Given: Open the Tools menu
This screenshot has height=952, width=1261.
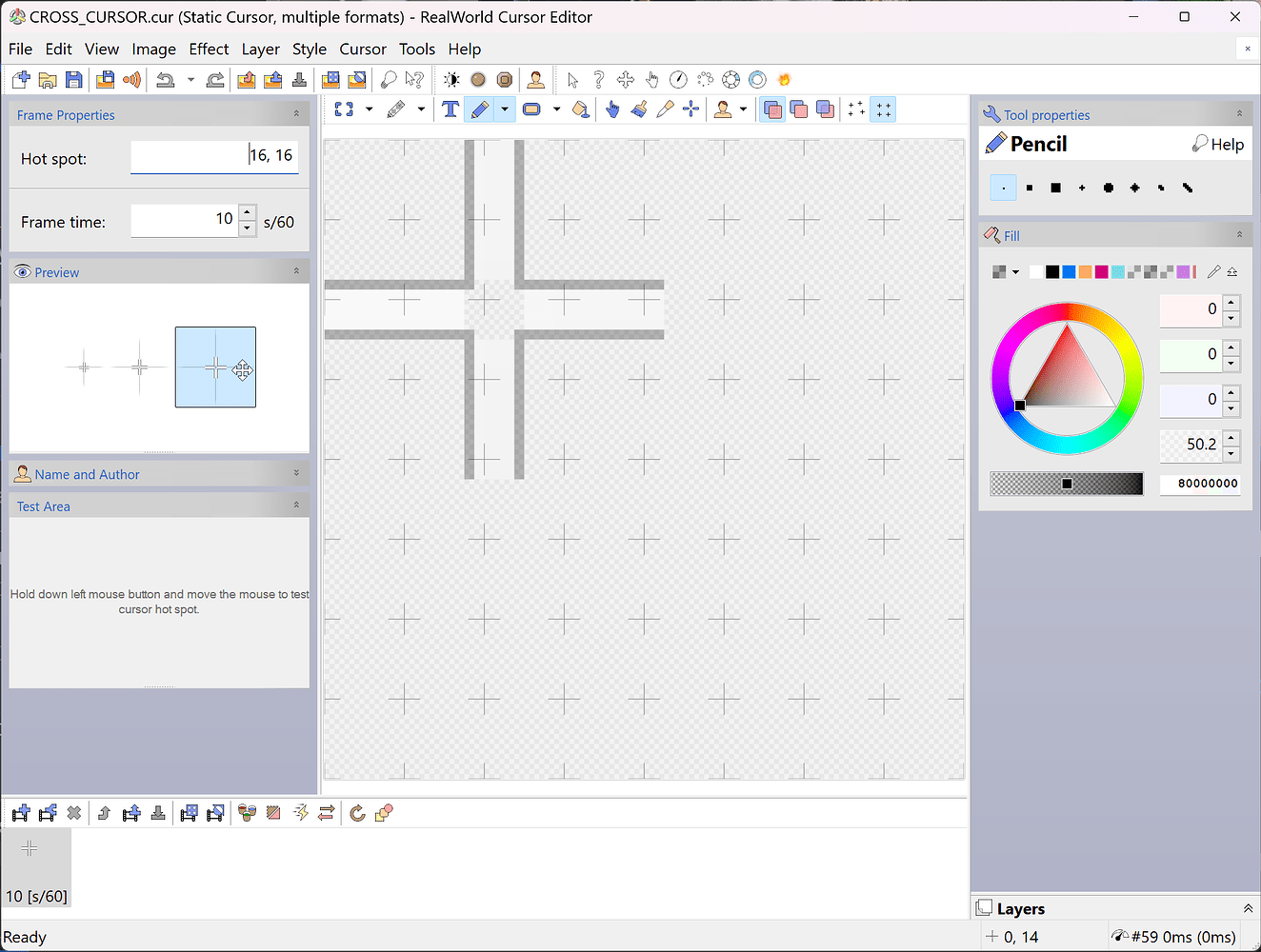Looking at the screenshot, I should point(417,50).
